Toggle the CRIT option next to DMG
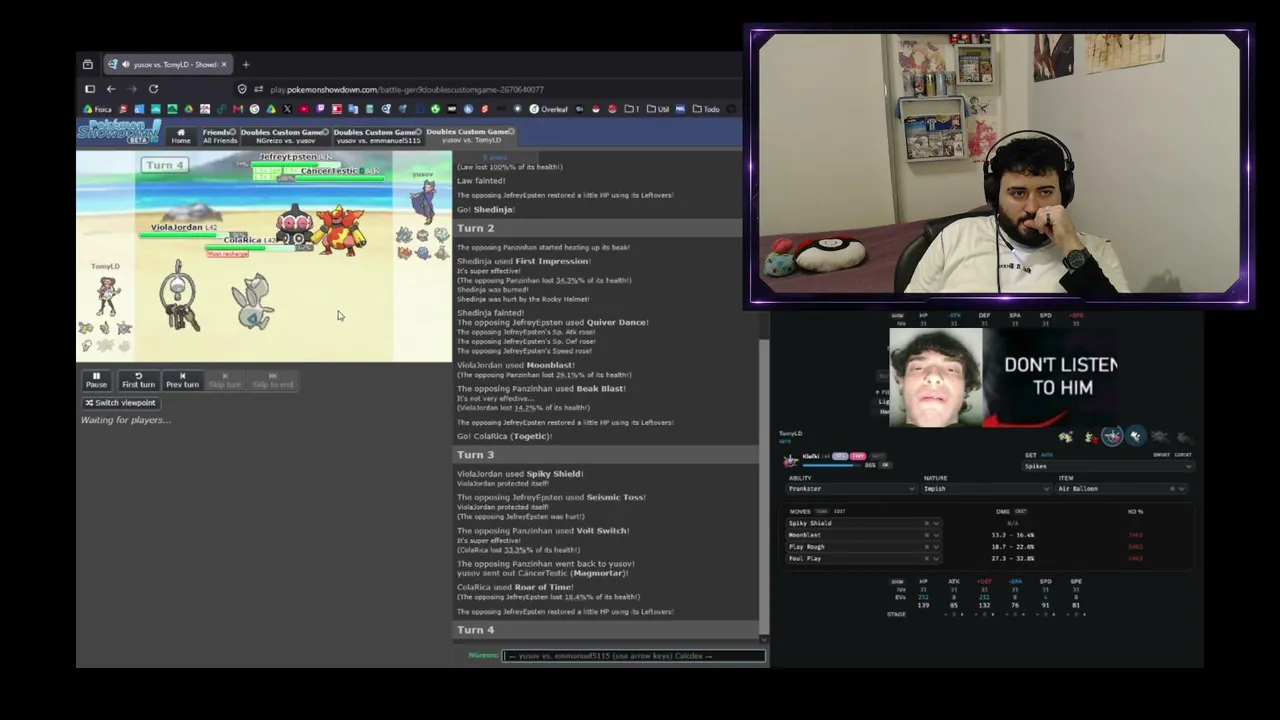The width and height of the screenshot is (1280, 720). point(1020,511)
